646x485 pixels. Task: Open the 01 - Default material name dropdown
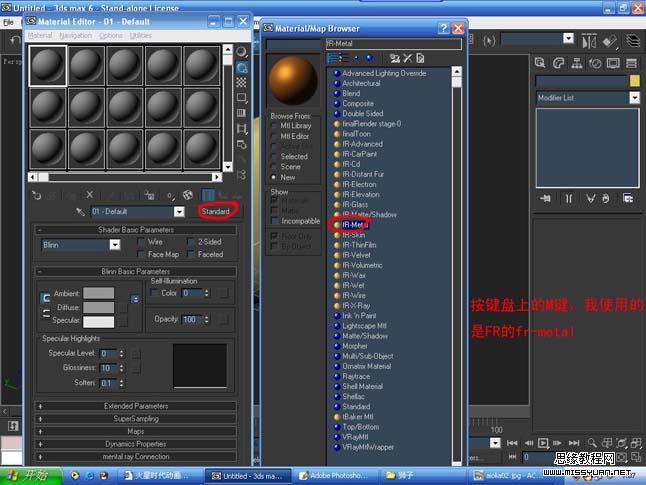click(x=179, y=212)
